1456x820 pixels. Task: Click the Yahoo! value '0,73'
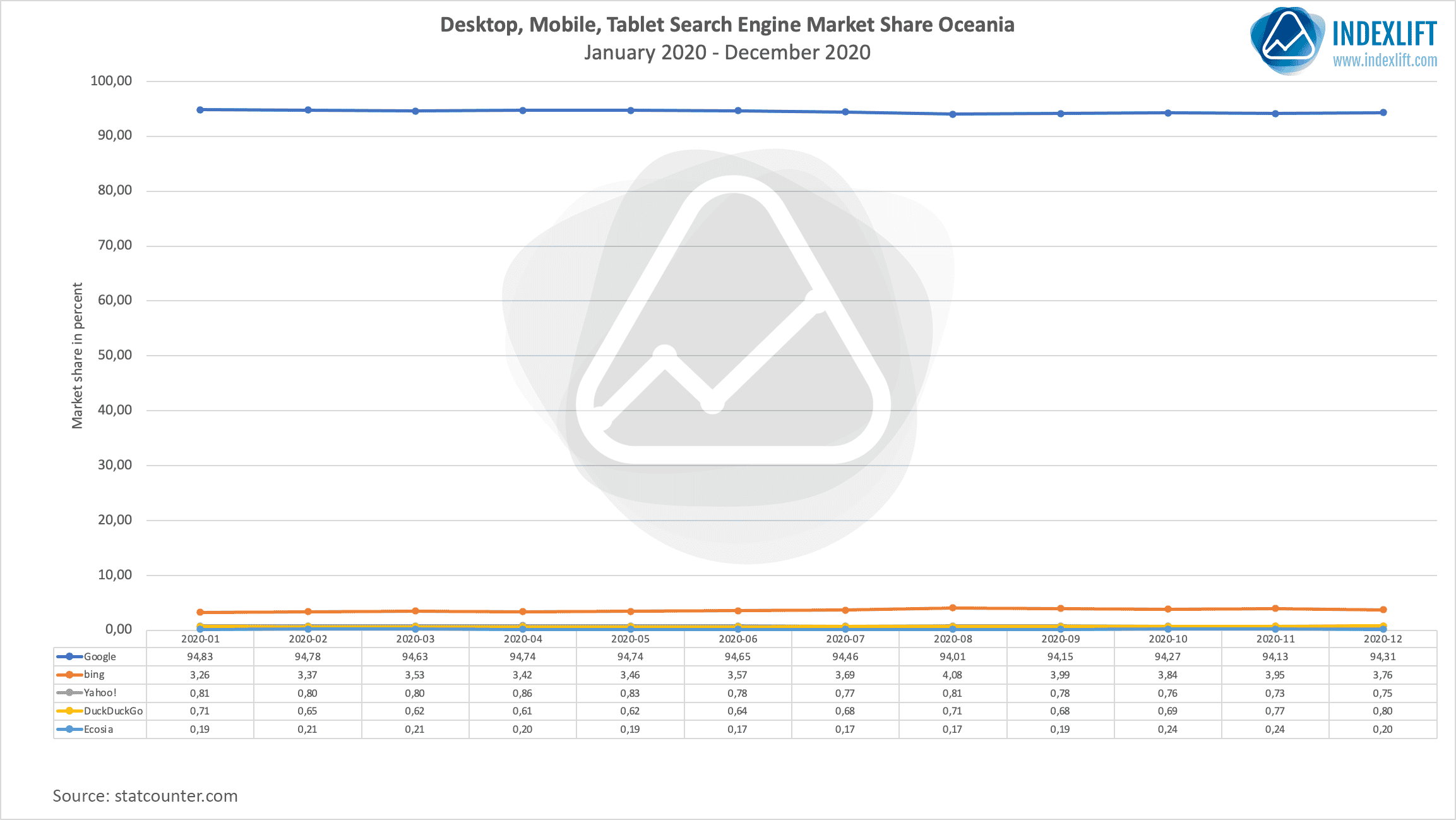(x=1275, y=693)
